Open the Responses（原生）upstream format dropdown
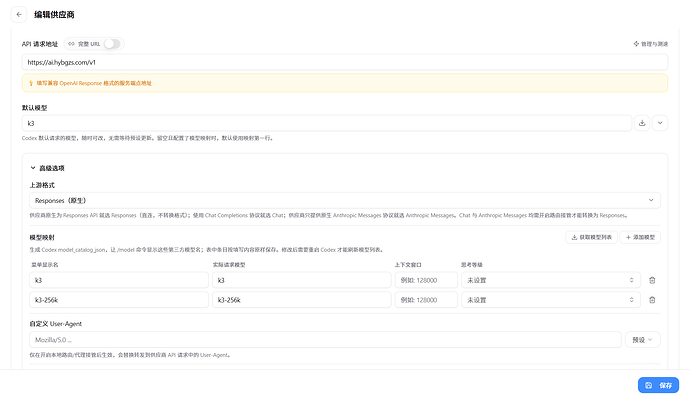 click(x=345, y=201)
